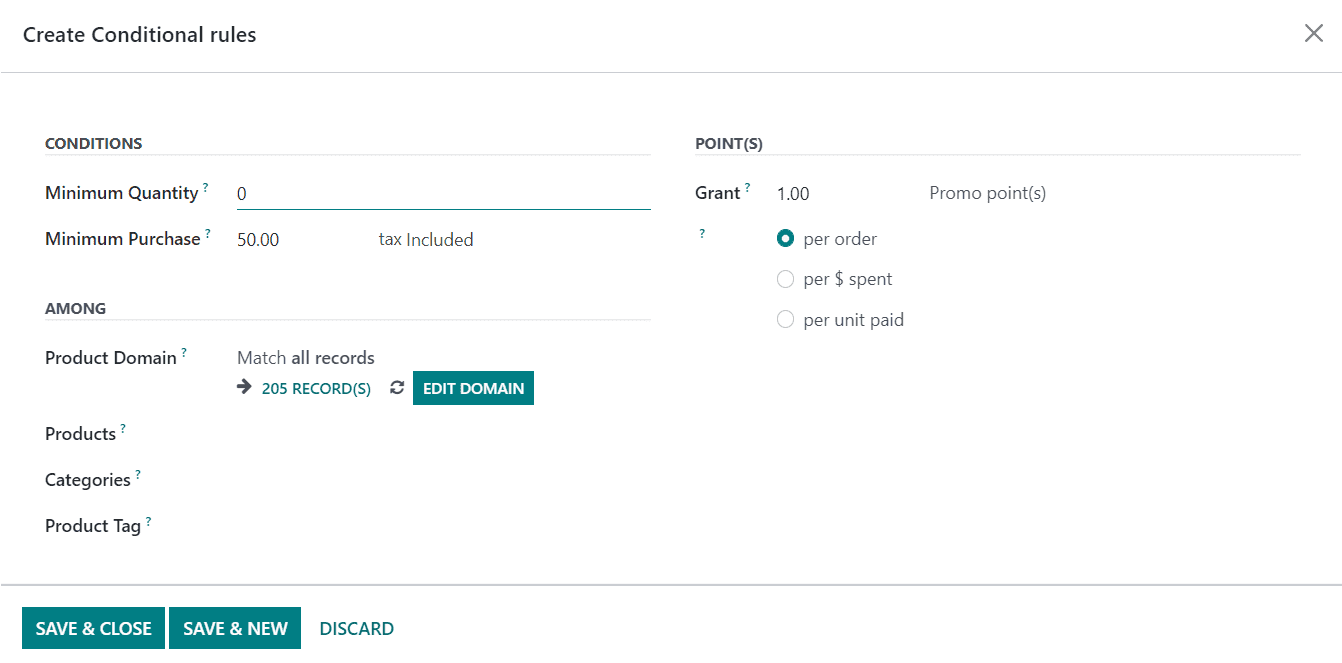
Task: Select the "per $ spent" radio option
Action: 786,279
